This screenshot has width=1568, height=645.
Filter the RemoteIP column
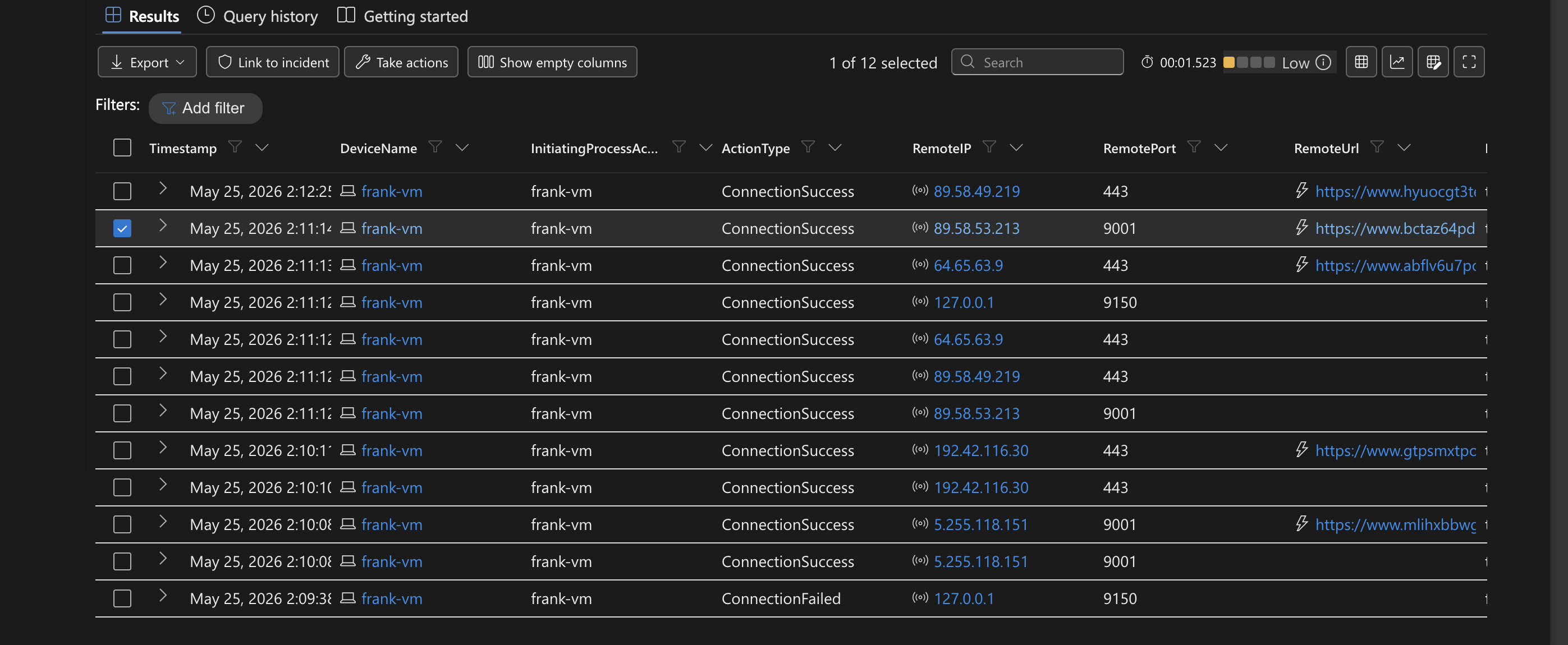click(989, 146)
